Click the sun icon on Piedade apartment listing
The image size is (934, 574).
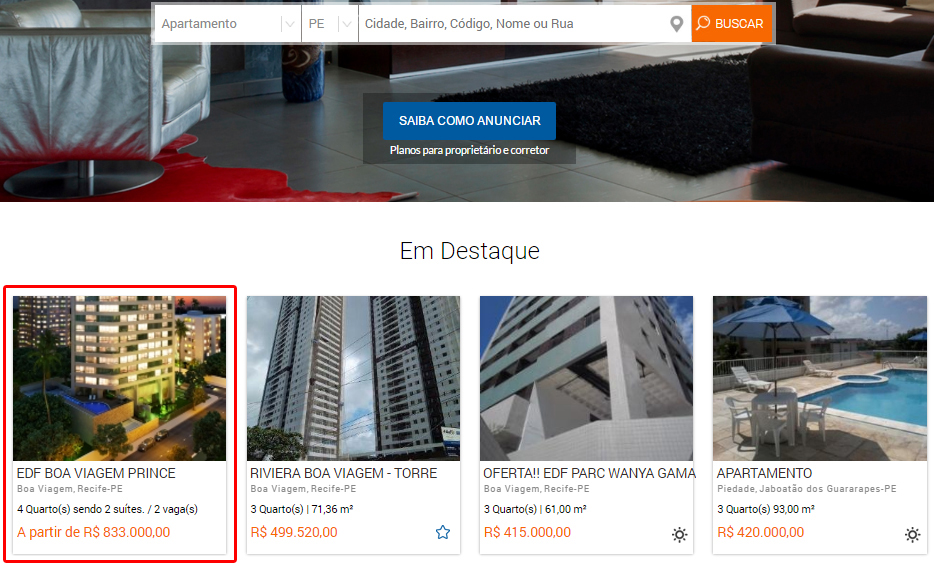pos(912,534)
